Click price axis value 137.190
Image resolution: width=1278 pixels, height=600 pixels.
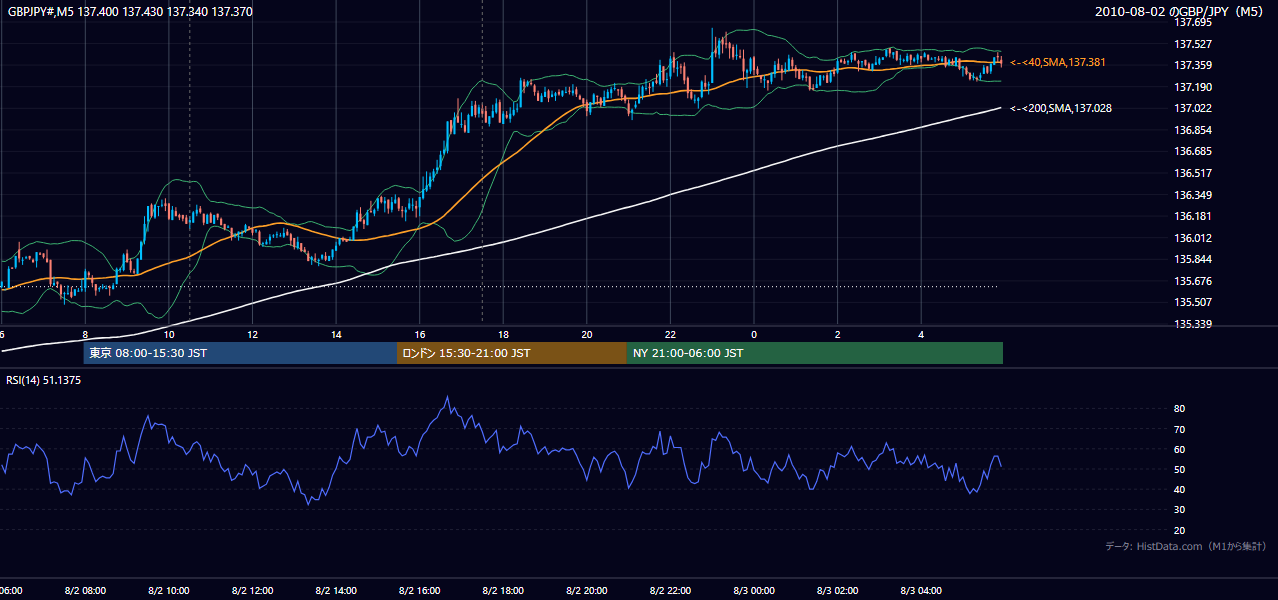click(x=1193, y=87)
